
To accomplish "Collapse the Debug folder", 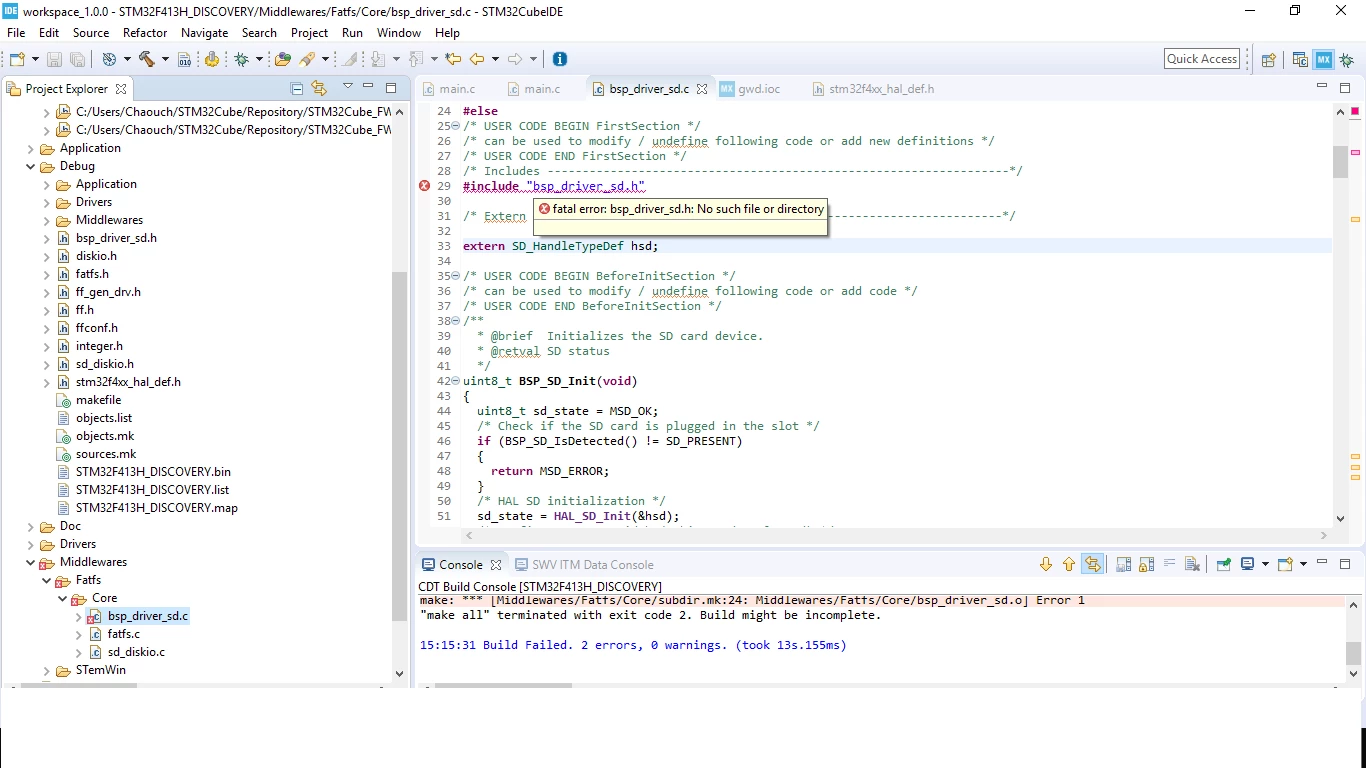I will click(30, 166).
